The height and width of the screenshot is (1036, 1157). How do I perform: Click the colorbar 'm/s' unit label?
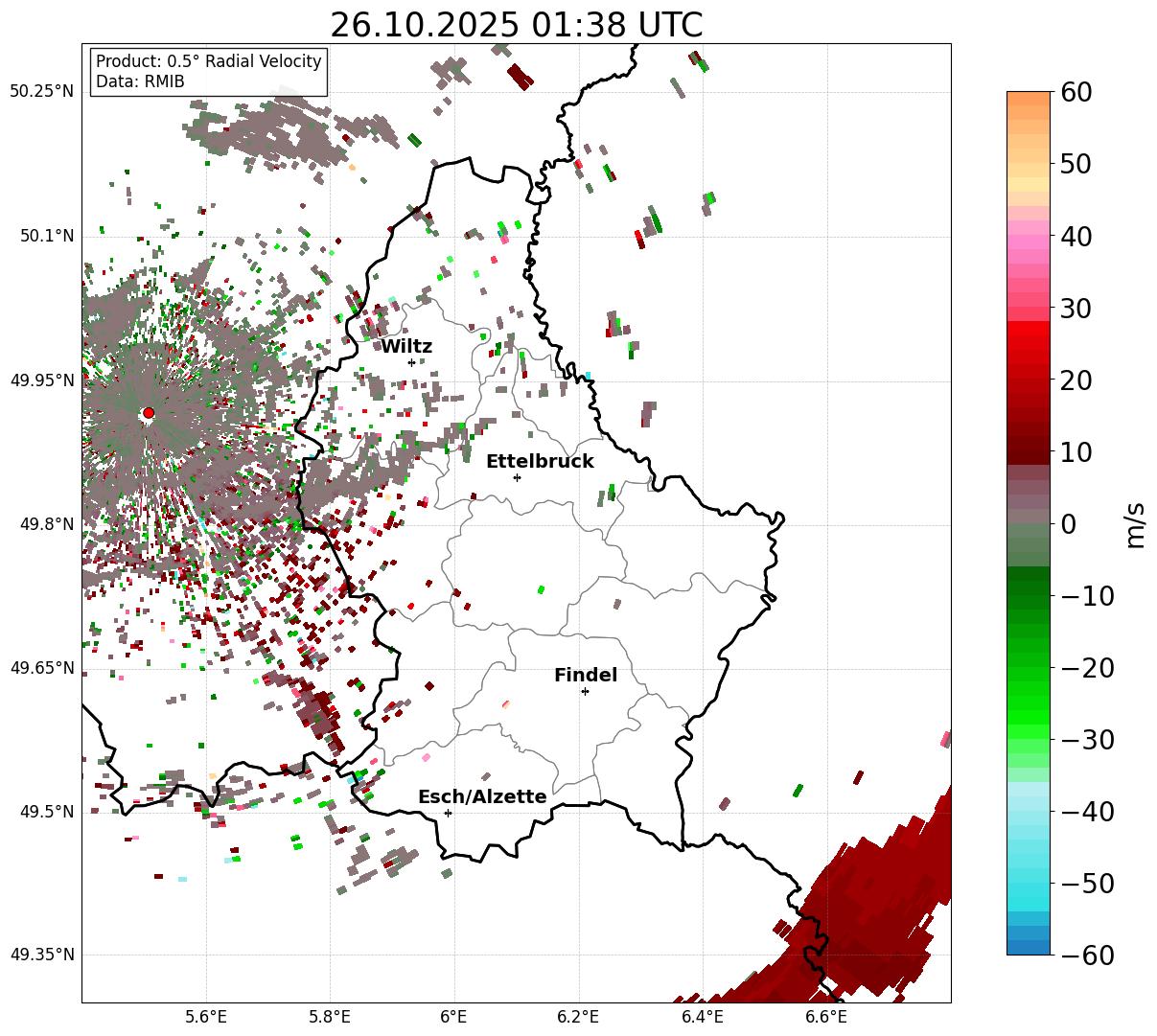(x=1136, y=523)
